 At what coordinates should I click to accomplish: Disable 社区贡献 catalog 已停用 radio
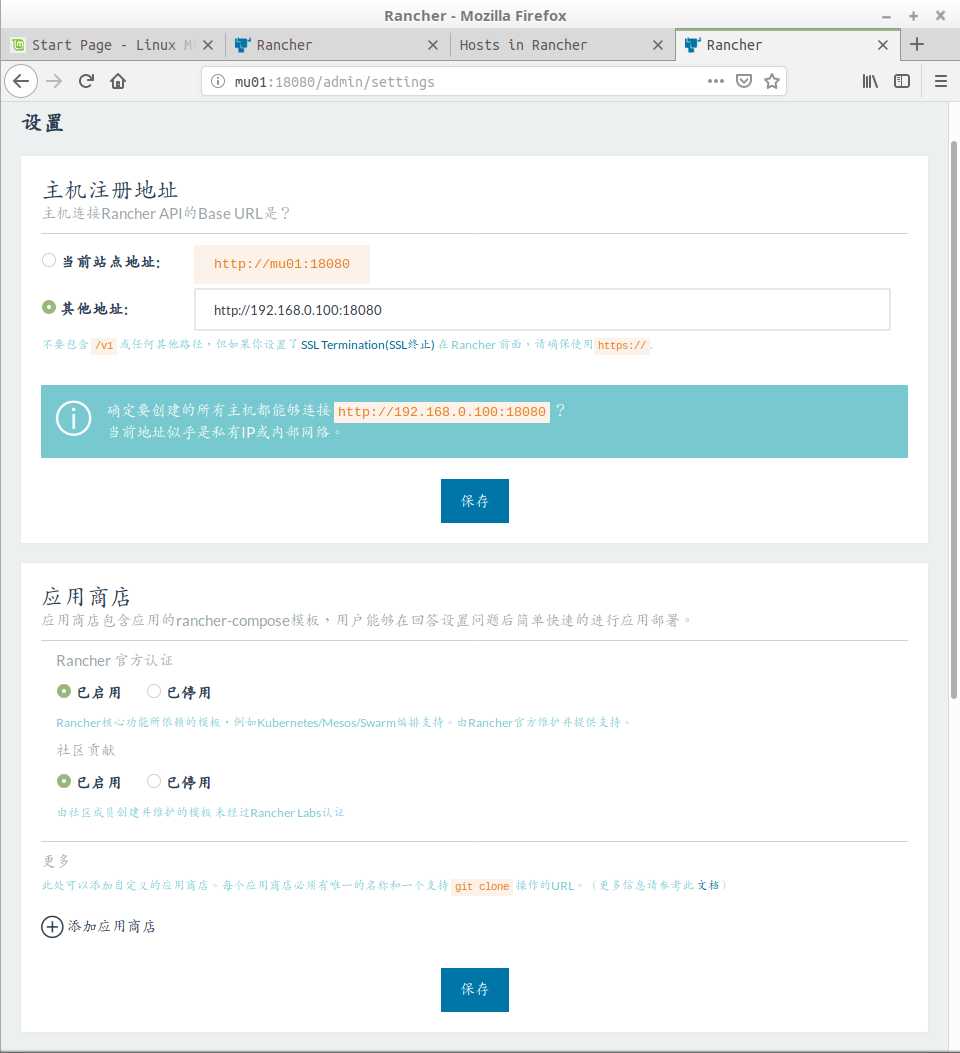pos(154,781)
